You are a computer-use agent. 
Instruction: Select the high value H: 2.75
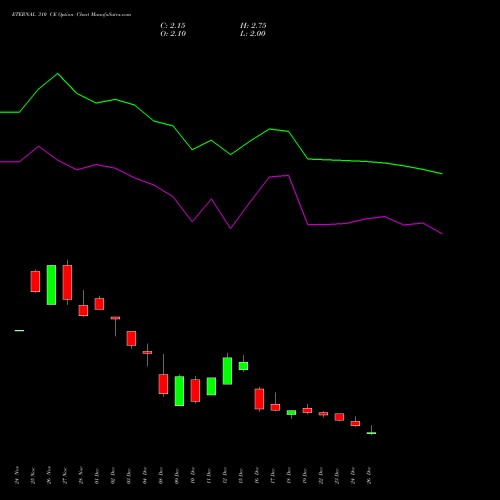[253, 26]
